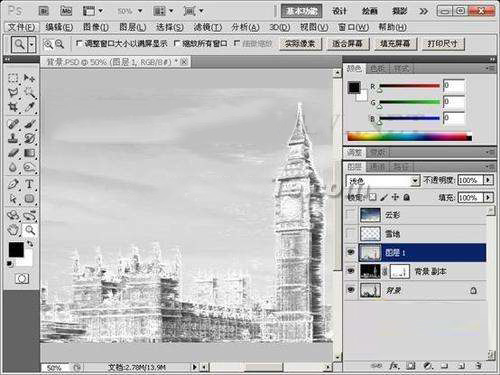Select the Rectangular Marquee tool
This screenshot has width=500, height=375.
click(x=13, y=78)
